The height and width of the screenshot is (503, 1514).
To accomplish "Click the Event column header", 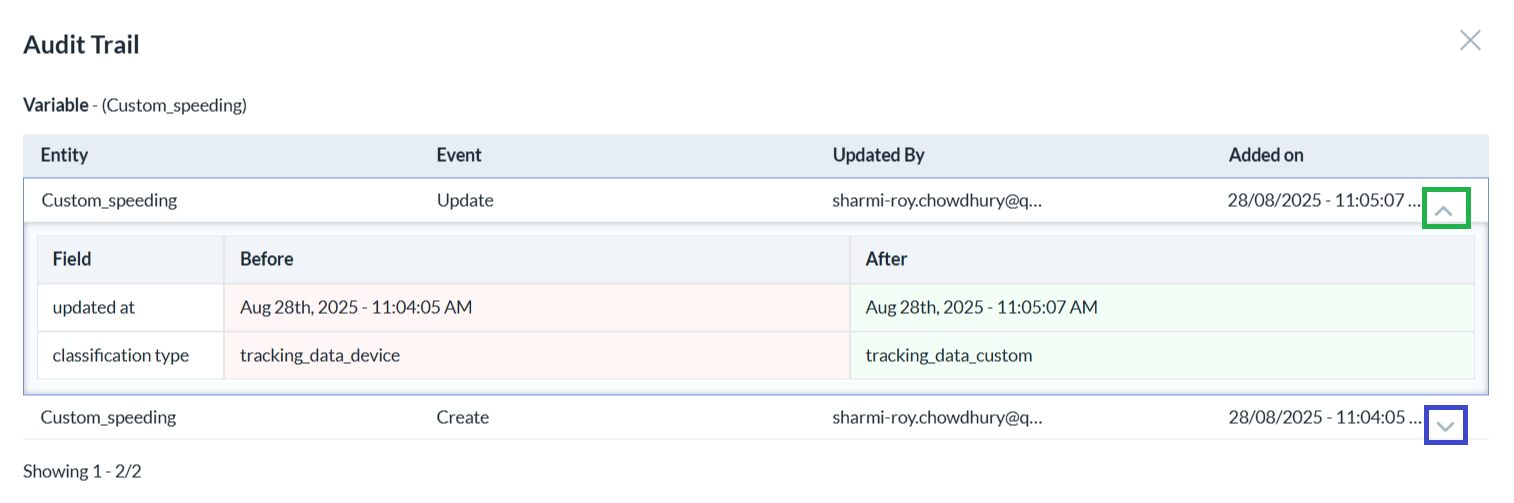I will coord(459,155).
